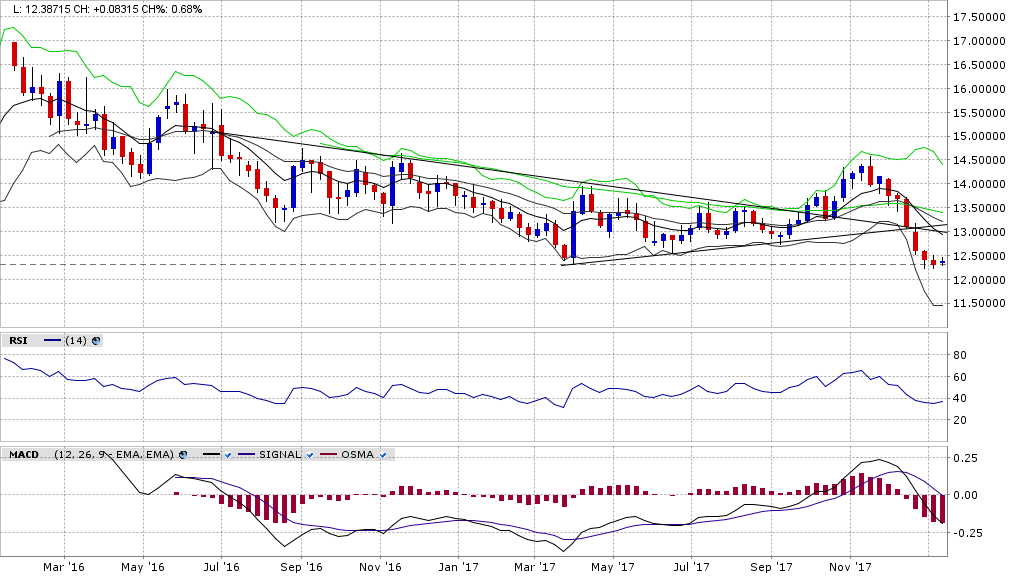The height and width of the screenshot is (581, 1014).
Task: Click the RSI 20 level label
Action: pos(960,421)
